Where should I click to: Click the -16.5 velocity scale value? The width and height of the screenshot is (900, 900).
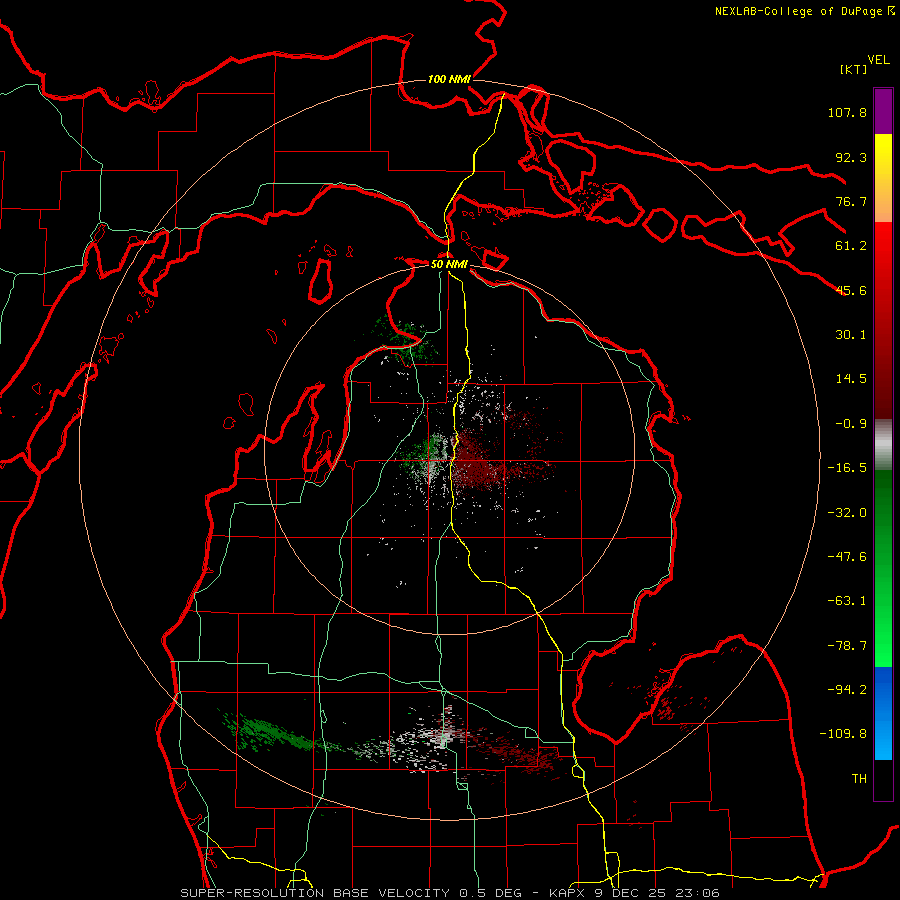pyautogui.click(x=847, y=468)
